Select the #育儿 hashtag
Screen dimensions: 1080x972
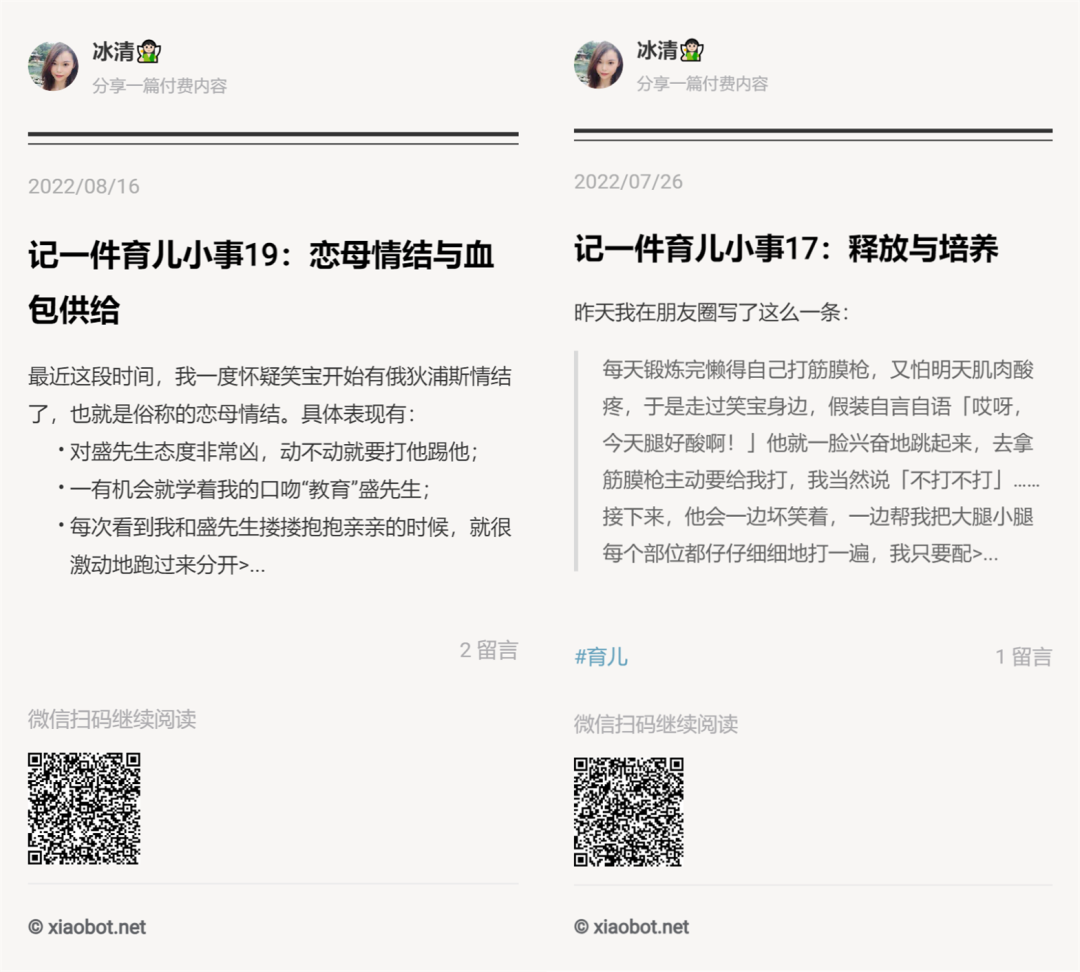[601, 656]
